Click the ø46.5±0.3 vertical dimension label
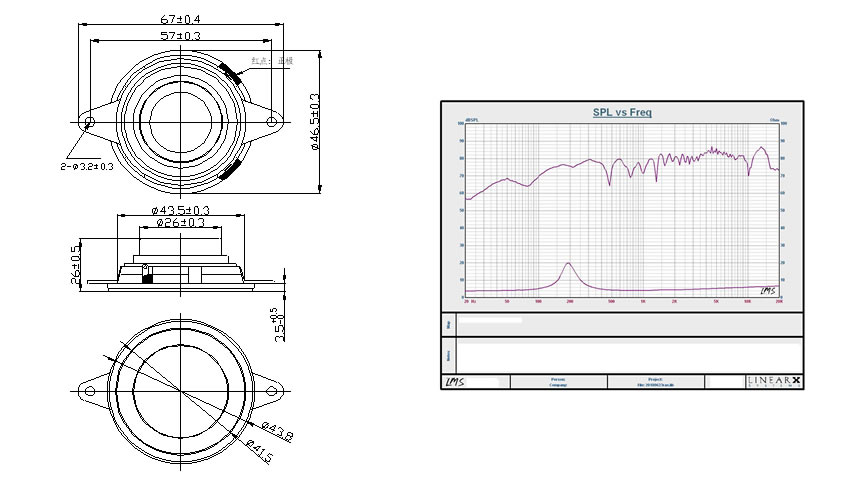This screenshot has height=500, width=850. pos(315,123)
